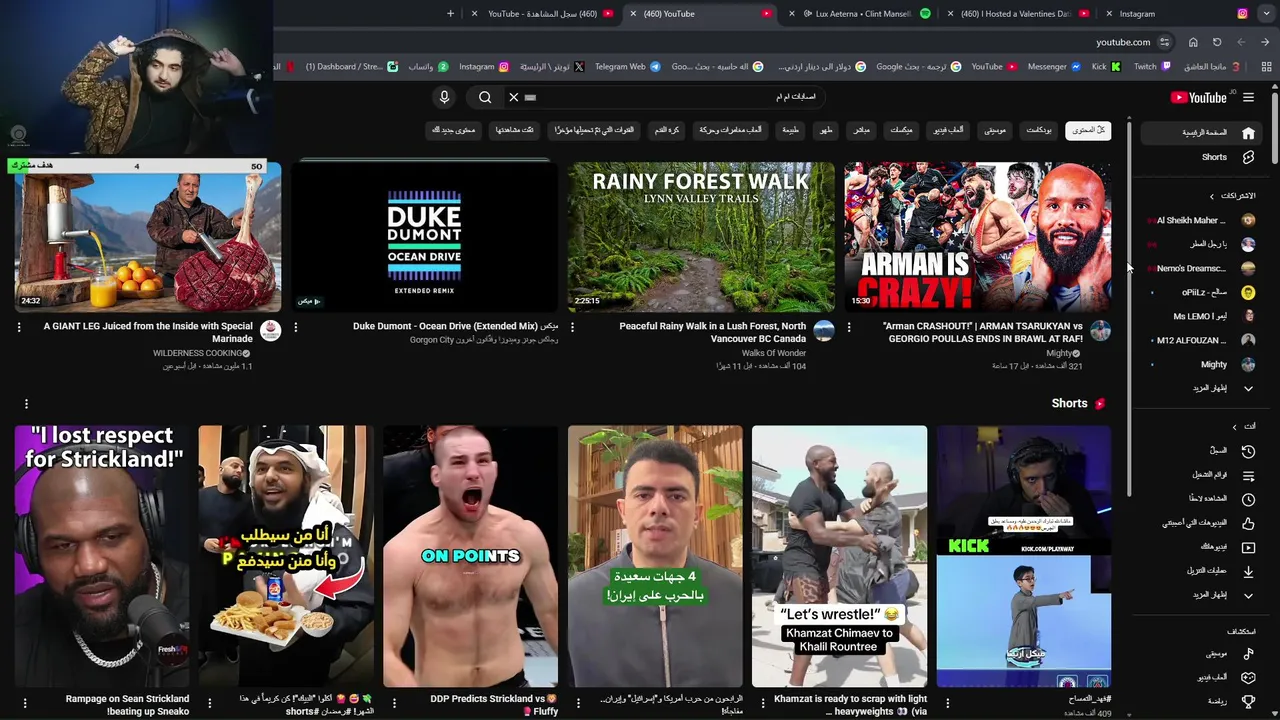Image resolution: width=1280 pixels, height=720 pixels.
Task: Open options menu of Shorts shelf
Action: click(x=26, y=404)
